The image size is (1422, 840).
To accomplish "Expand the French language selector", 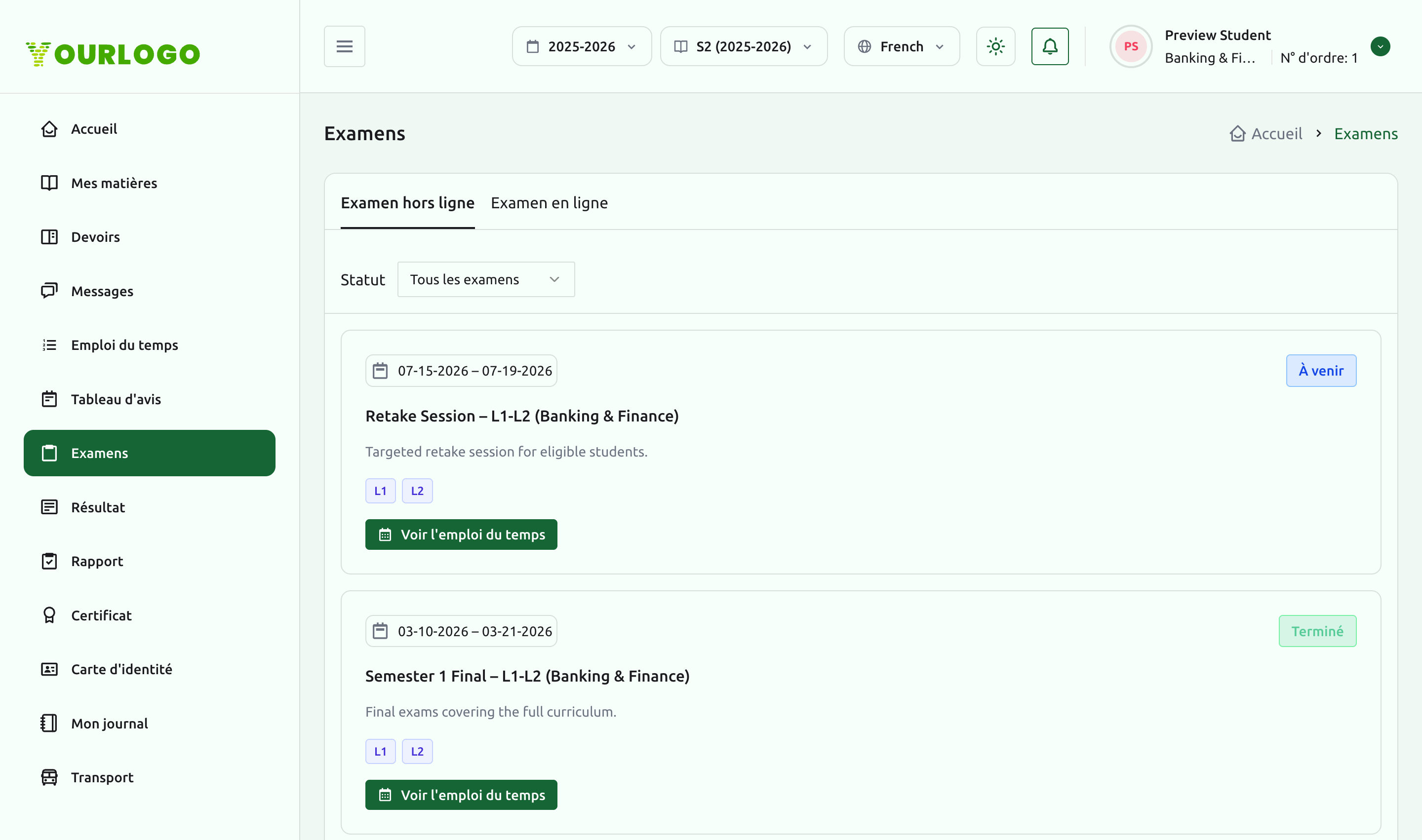I will pos(902,46).
